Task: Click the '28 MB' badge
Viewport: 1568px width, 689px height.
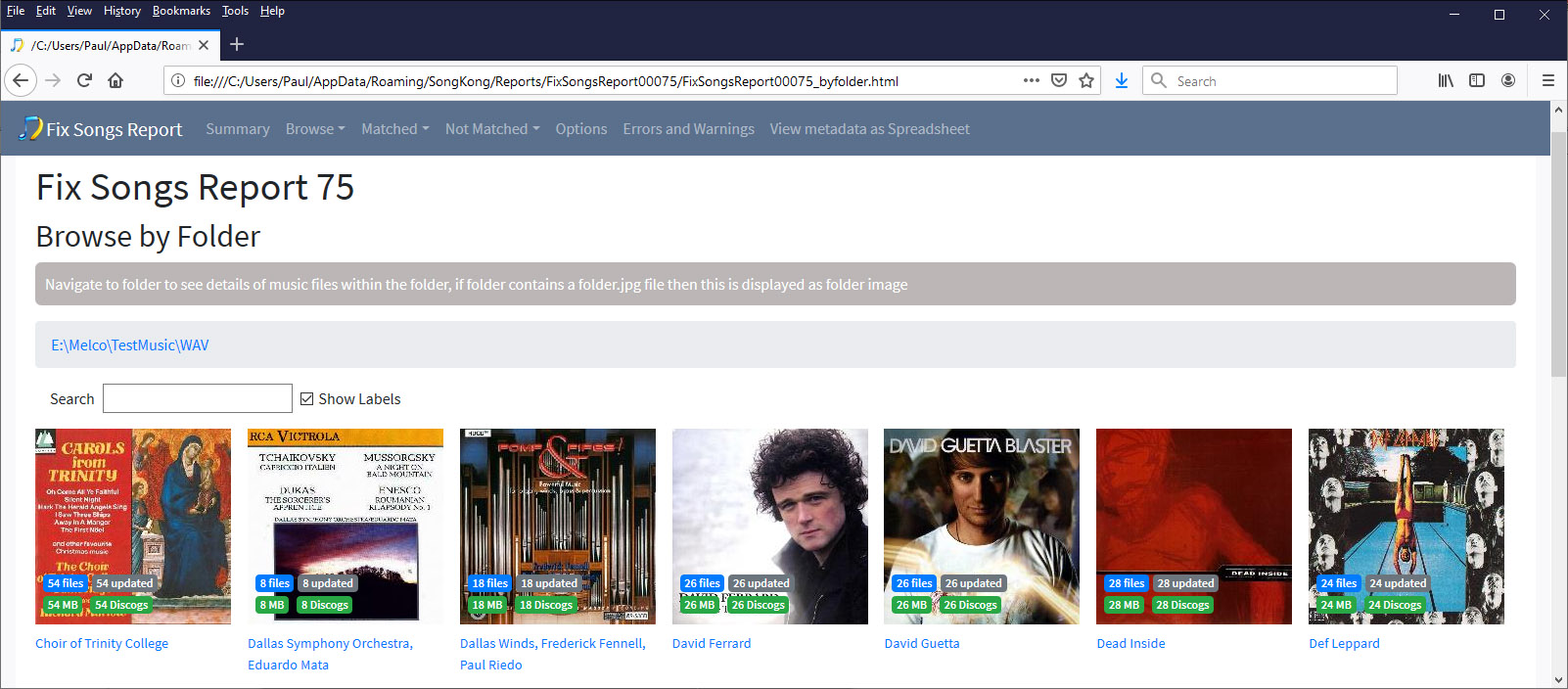Action: (1124, 605)
